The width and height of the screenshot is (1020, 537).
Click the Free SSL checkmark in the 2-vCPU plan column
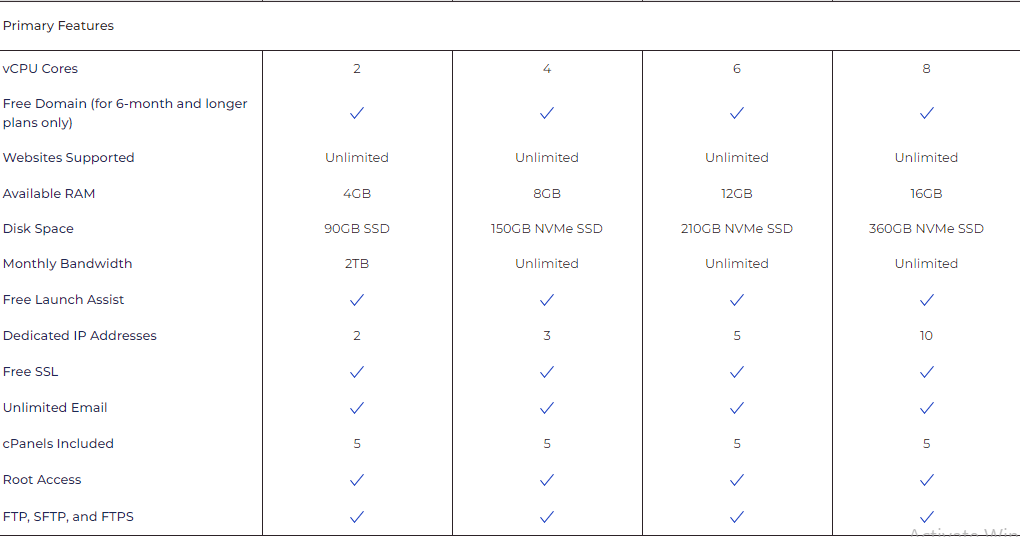coord(357,372)
